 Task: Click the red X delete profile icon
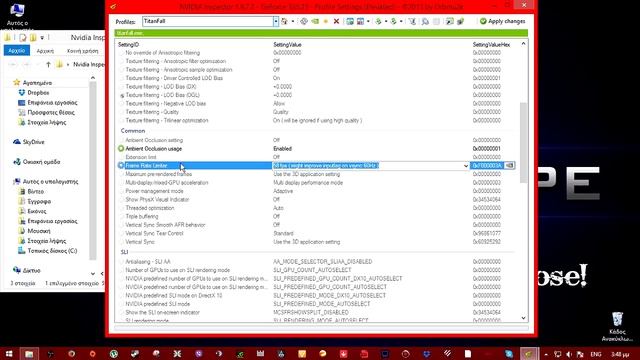point(336,21)
